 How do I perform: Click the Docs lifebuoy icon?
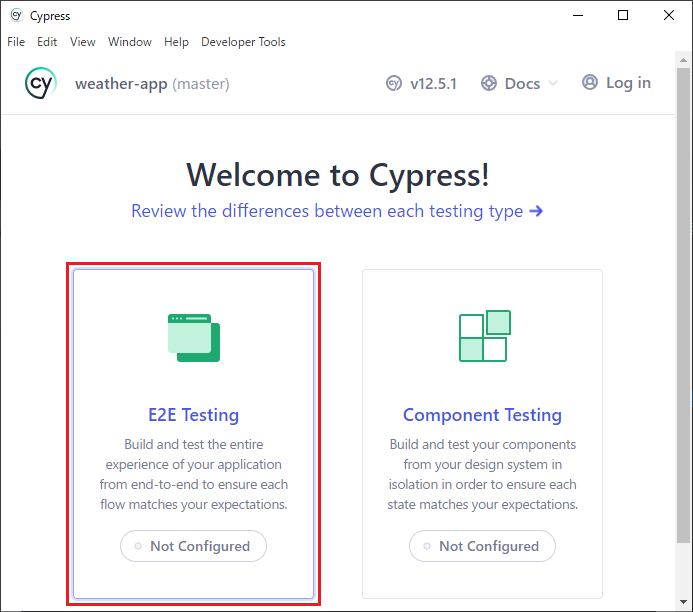489,83
